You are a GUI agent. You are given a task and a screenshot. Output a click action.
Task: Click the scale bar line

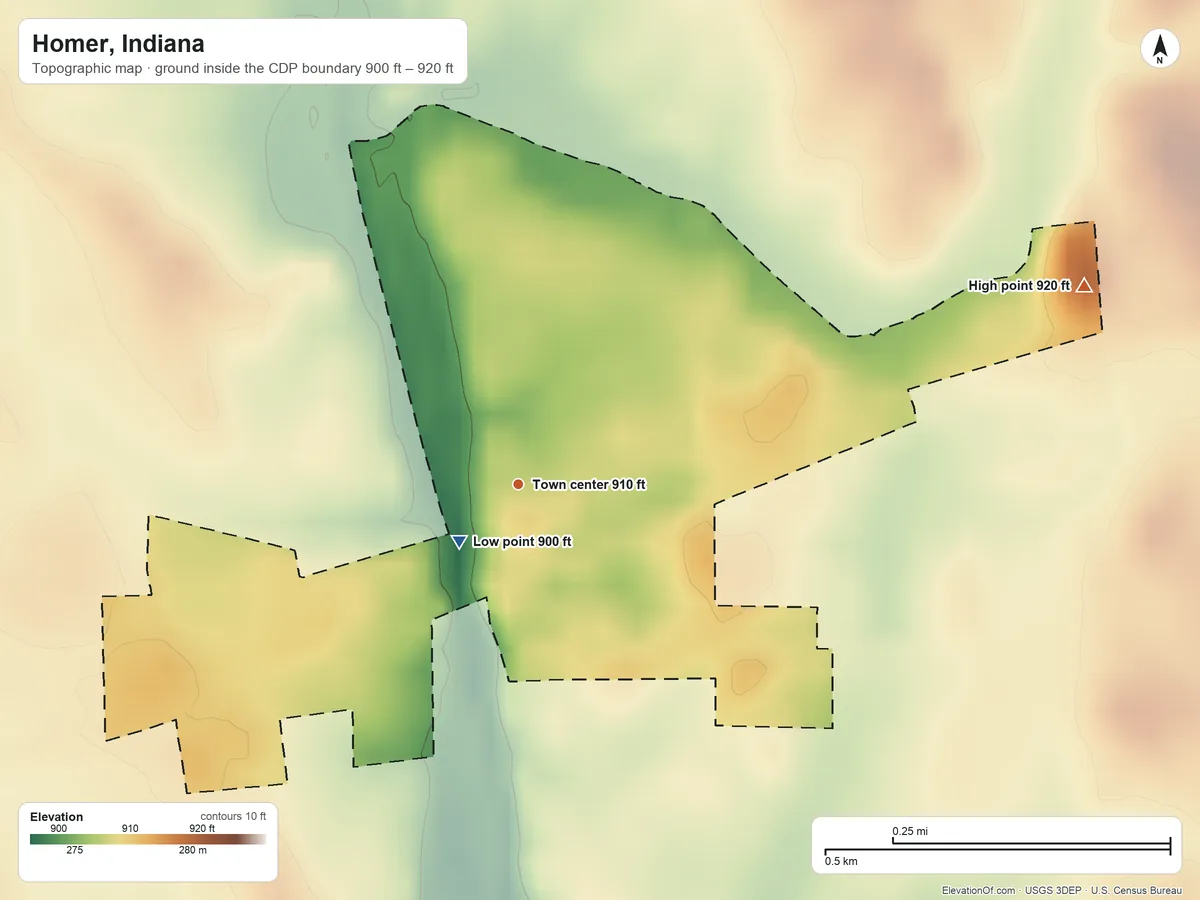pyautogui.click(x=997, y=848)
